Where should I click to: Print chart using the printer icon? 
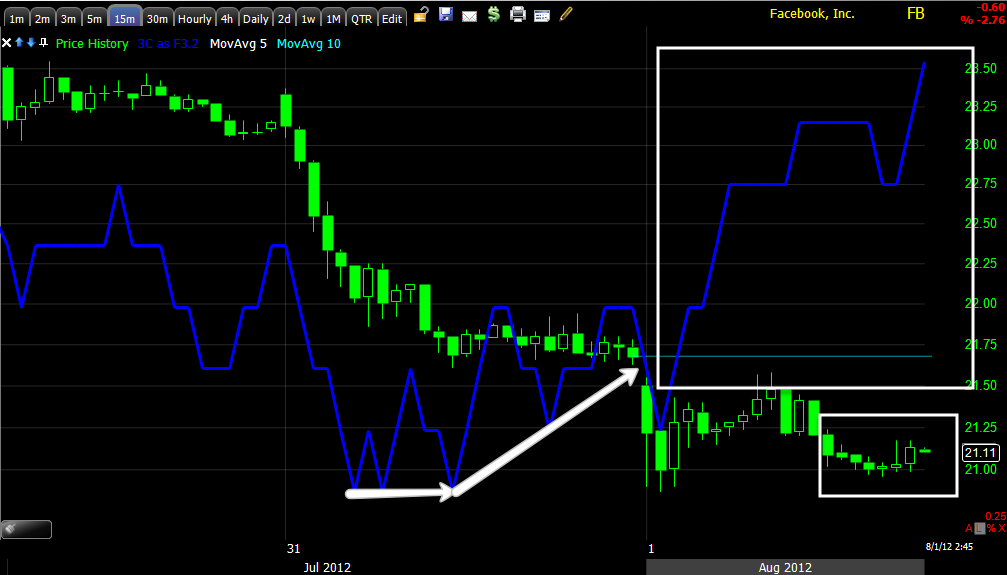(x=518, y=13)
